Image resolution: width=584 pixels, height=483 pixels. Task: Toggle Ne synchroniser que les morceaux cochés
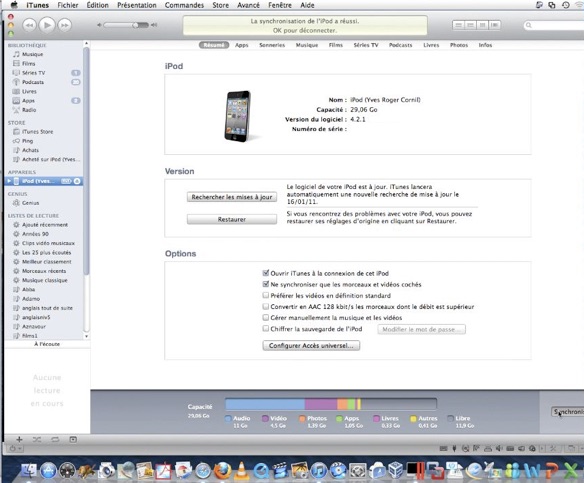coord(266,284)
